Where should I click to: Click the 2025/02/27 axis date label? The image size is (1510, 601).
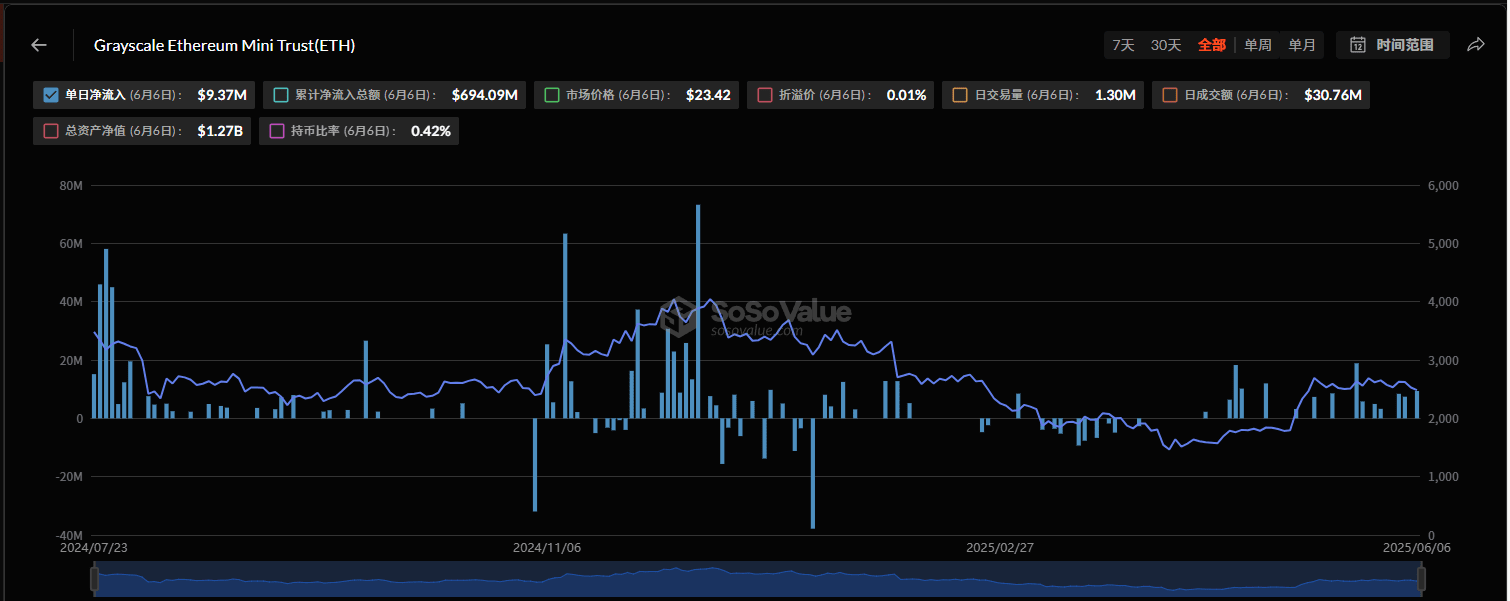[x=1000, y=548]
